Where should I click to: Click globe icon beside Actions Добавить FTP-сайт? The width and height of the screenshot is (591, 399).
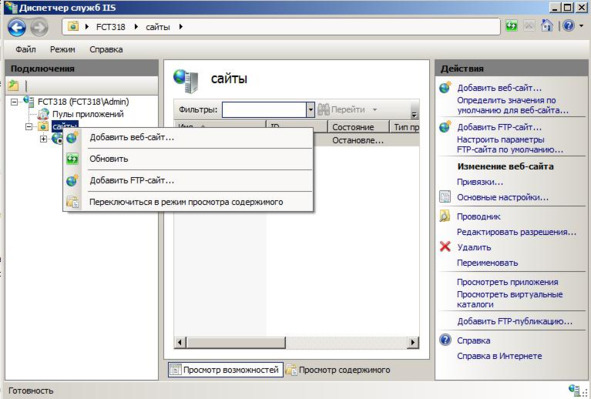pyautogui.click(x=445, y=127)
